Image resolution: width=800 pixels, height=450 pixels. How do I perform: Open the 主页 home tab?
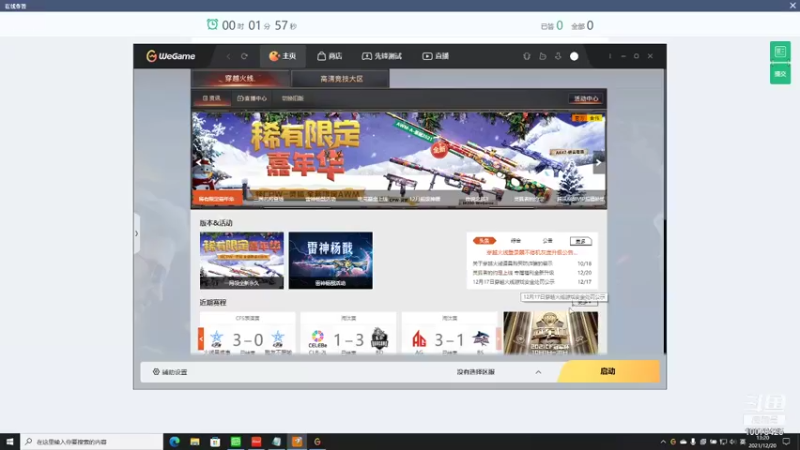pos(283,56)
